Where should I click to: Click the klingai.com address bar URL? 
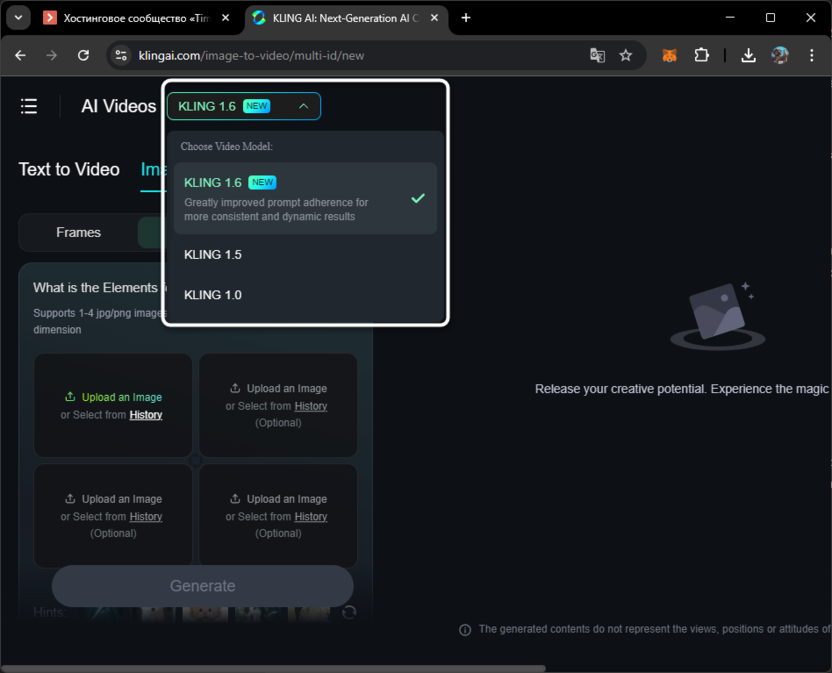(251, 56)
